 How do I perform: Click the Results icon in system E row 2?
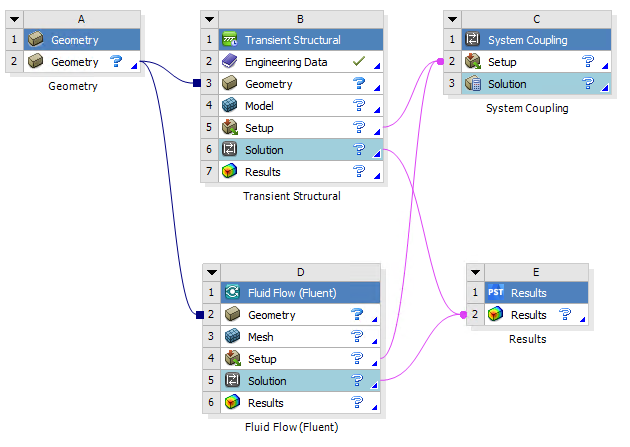click(x=496, y=314)
